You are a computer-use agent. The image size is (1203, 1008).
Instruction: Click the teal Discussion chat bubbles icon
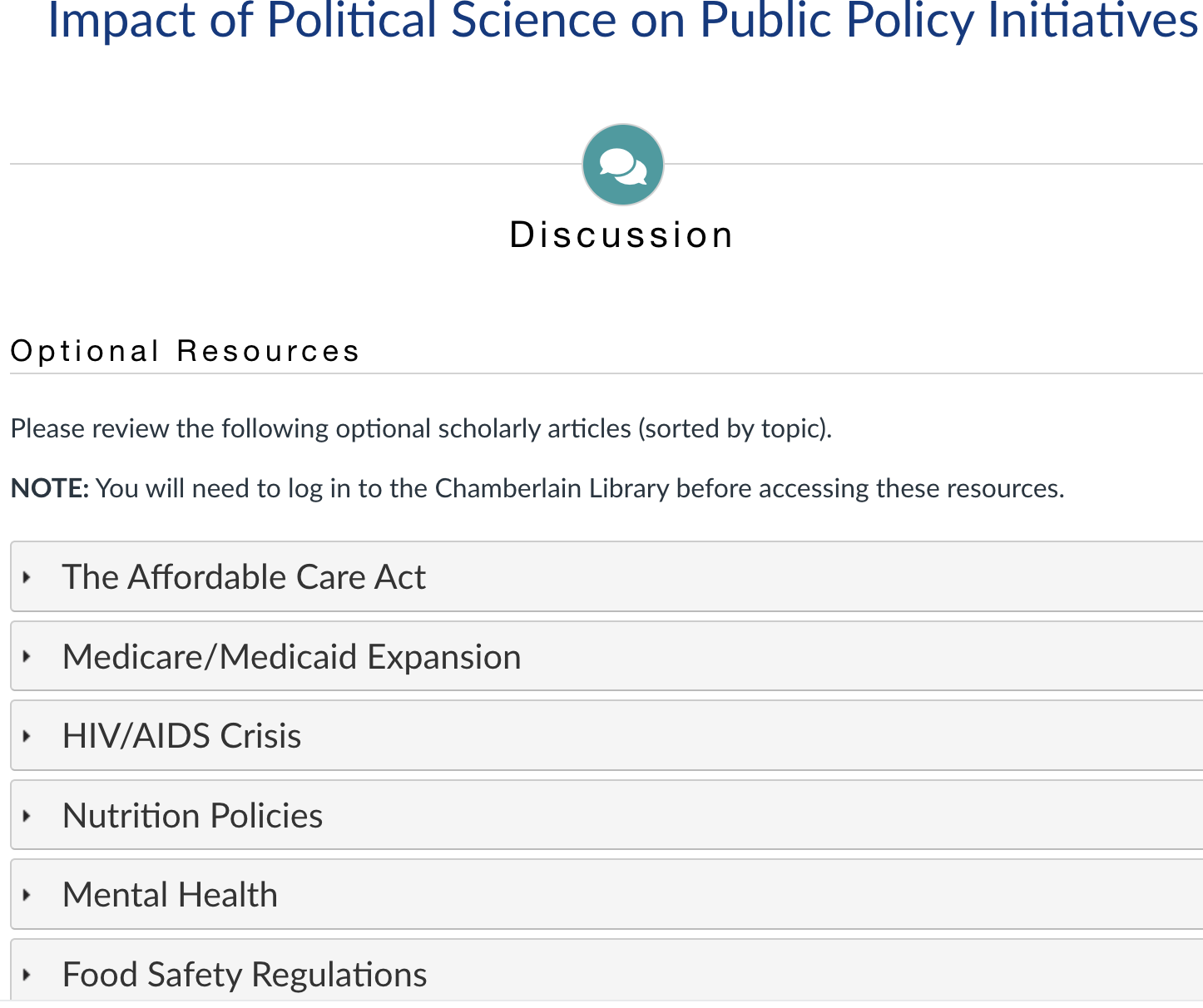622,165
